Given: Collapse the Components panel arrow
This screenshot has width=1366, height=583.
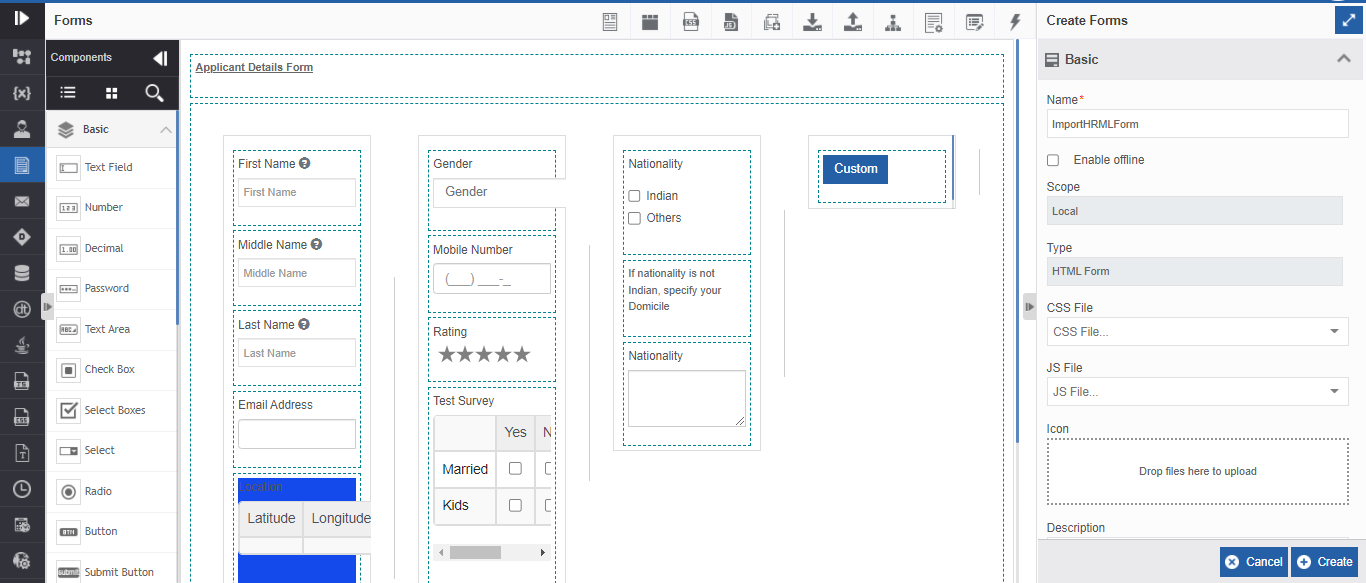Looking at the screenshot, I should pyautogui.click(x=160, y=58).
